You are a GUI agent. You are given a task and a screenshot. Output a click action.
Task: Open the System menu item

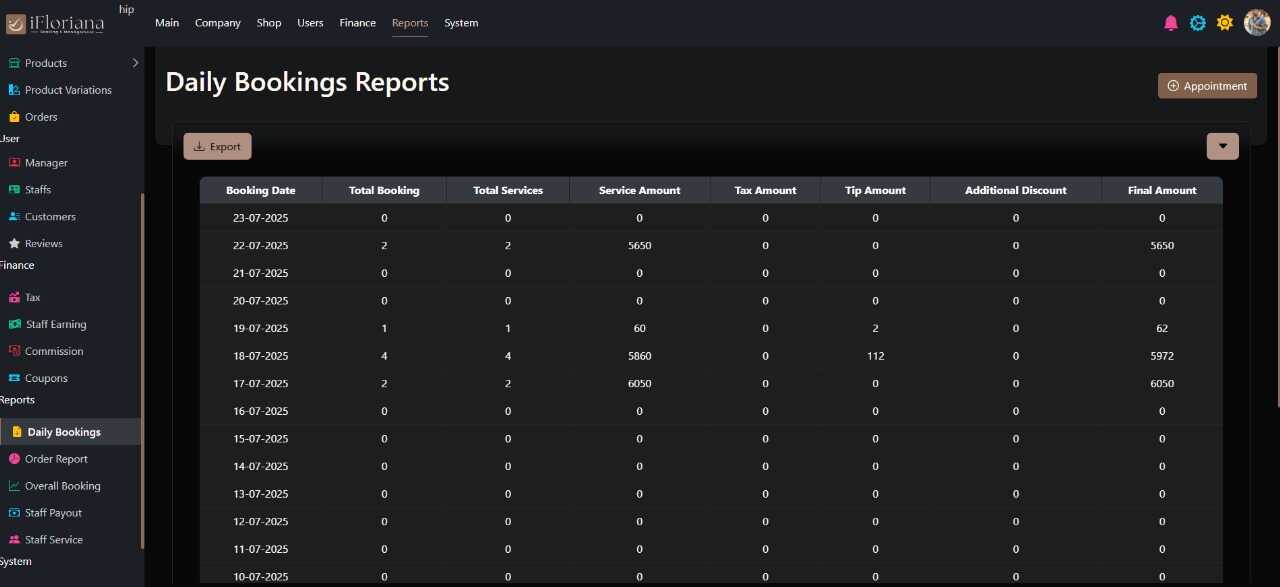[x=461, y=23]
